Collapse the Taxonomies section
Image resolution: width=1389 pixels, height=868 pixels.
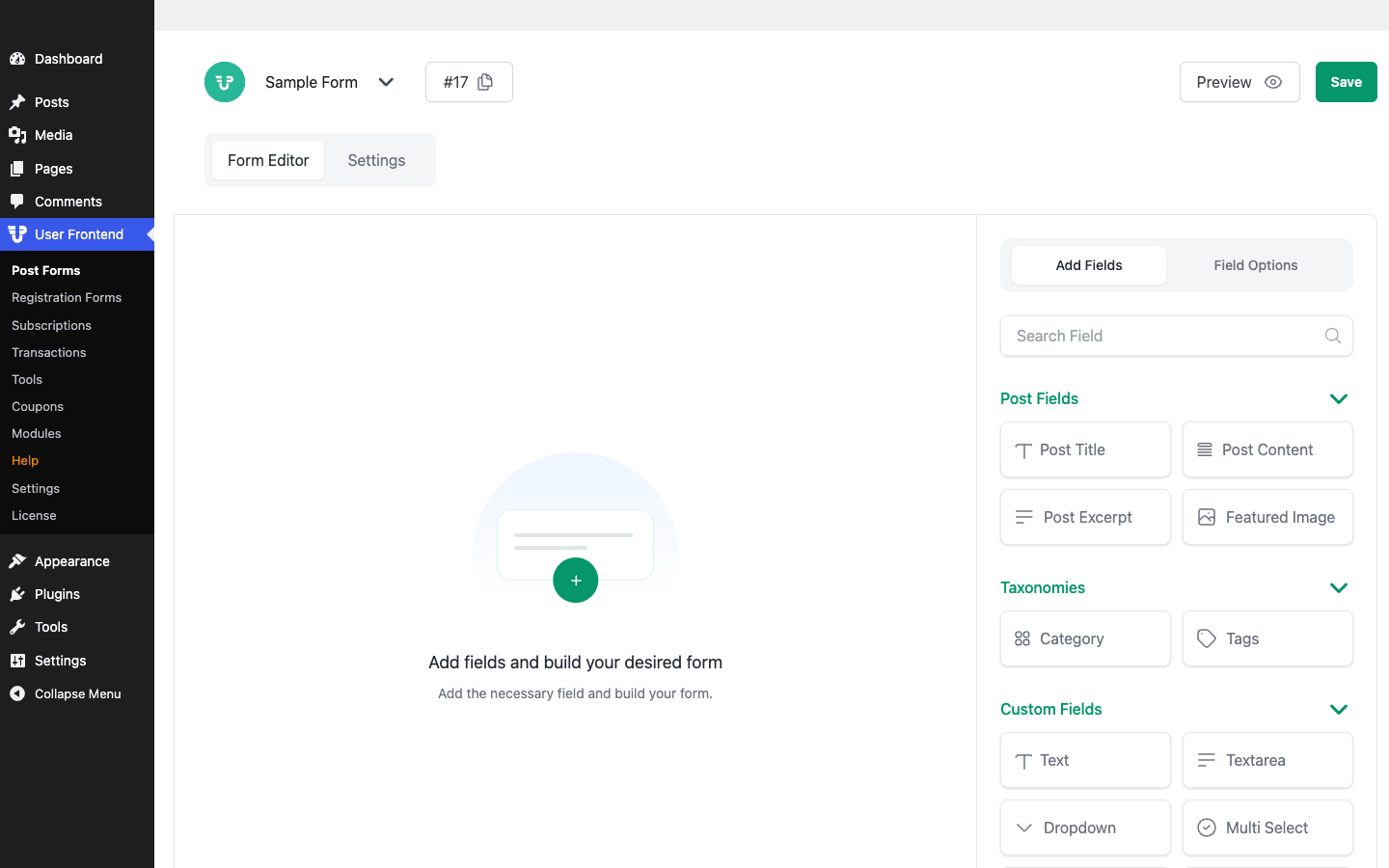click(x=1339, y=587)
